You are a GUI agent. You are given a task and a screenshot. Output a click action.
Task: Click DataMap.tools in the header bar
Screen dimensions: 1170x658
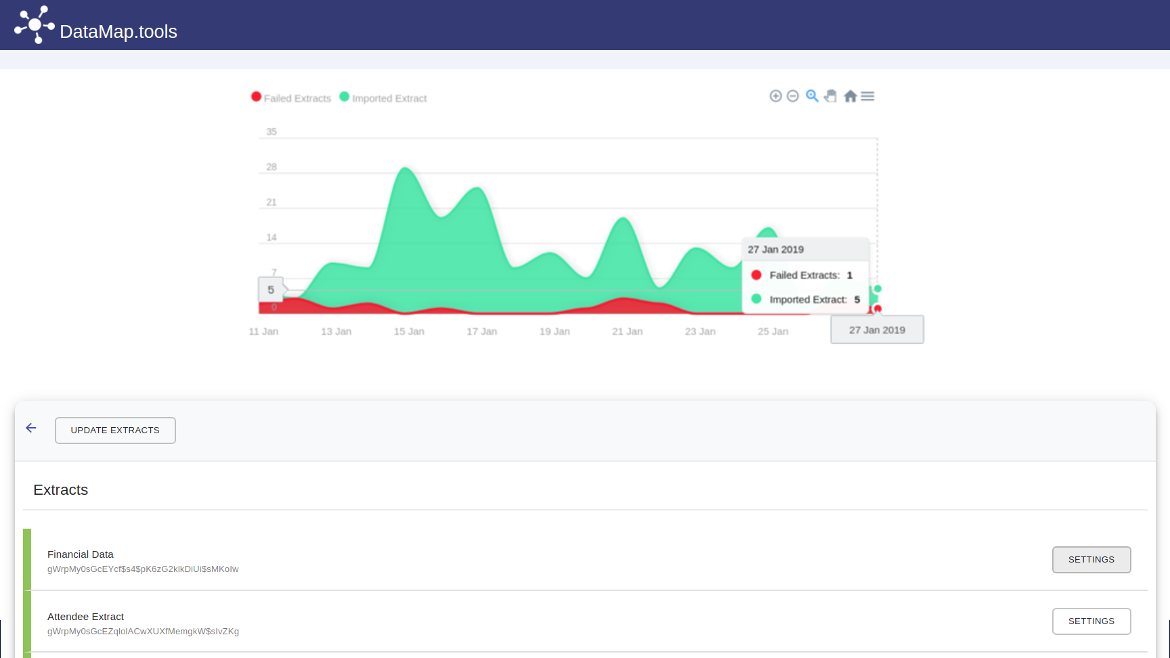(118, 31)
